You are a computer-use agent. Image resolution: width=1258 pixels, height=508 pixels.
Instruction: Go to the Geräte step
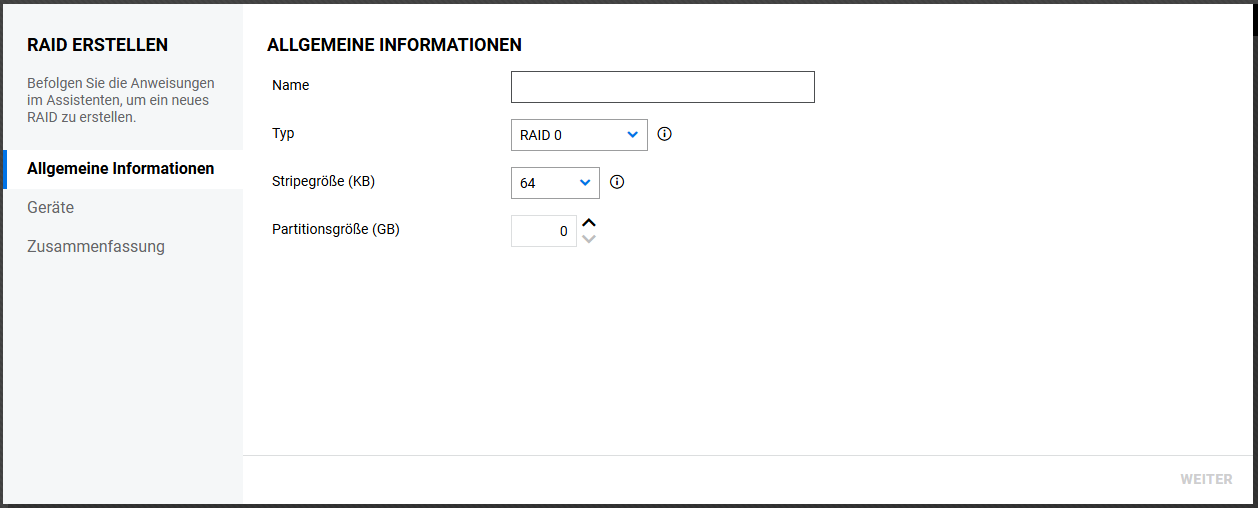tap(51, 208)
